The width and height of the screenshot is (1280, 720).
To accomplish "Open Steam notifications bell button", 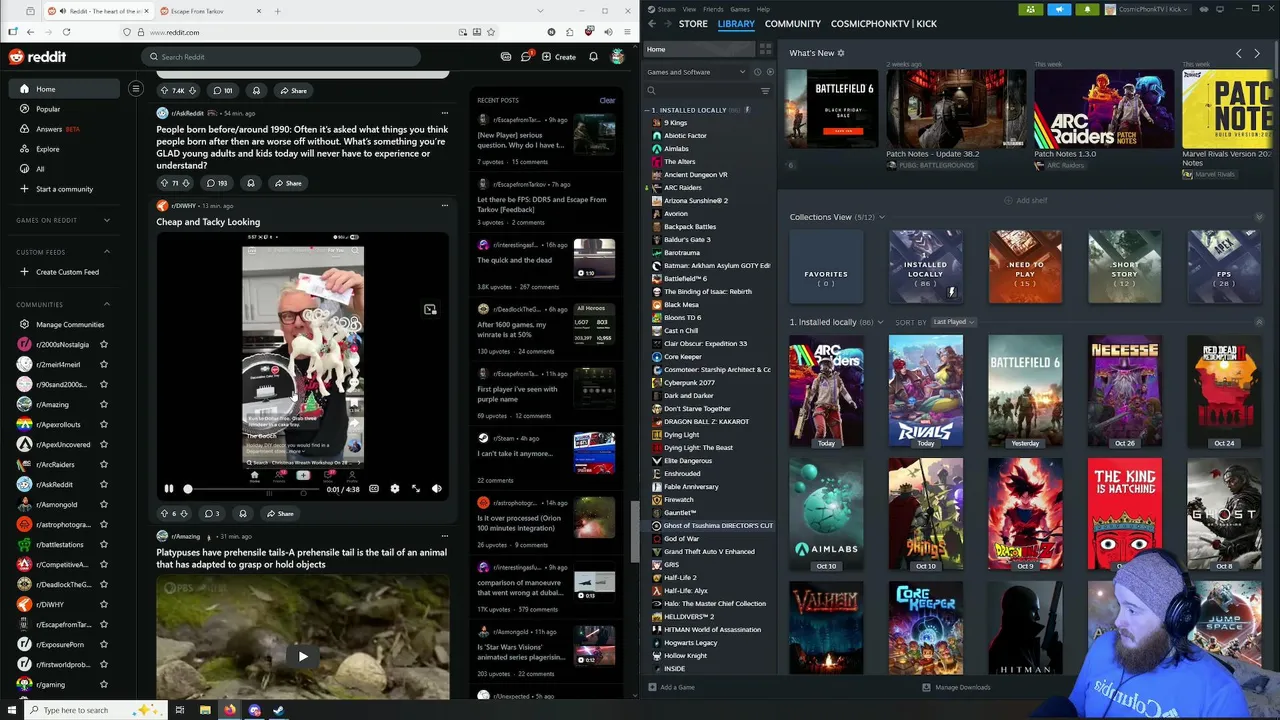I will [x=1087, y=9].
